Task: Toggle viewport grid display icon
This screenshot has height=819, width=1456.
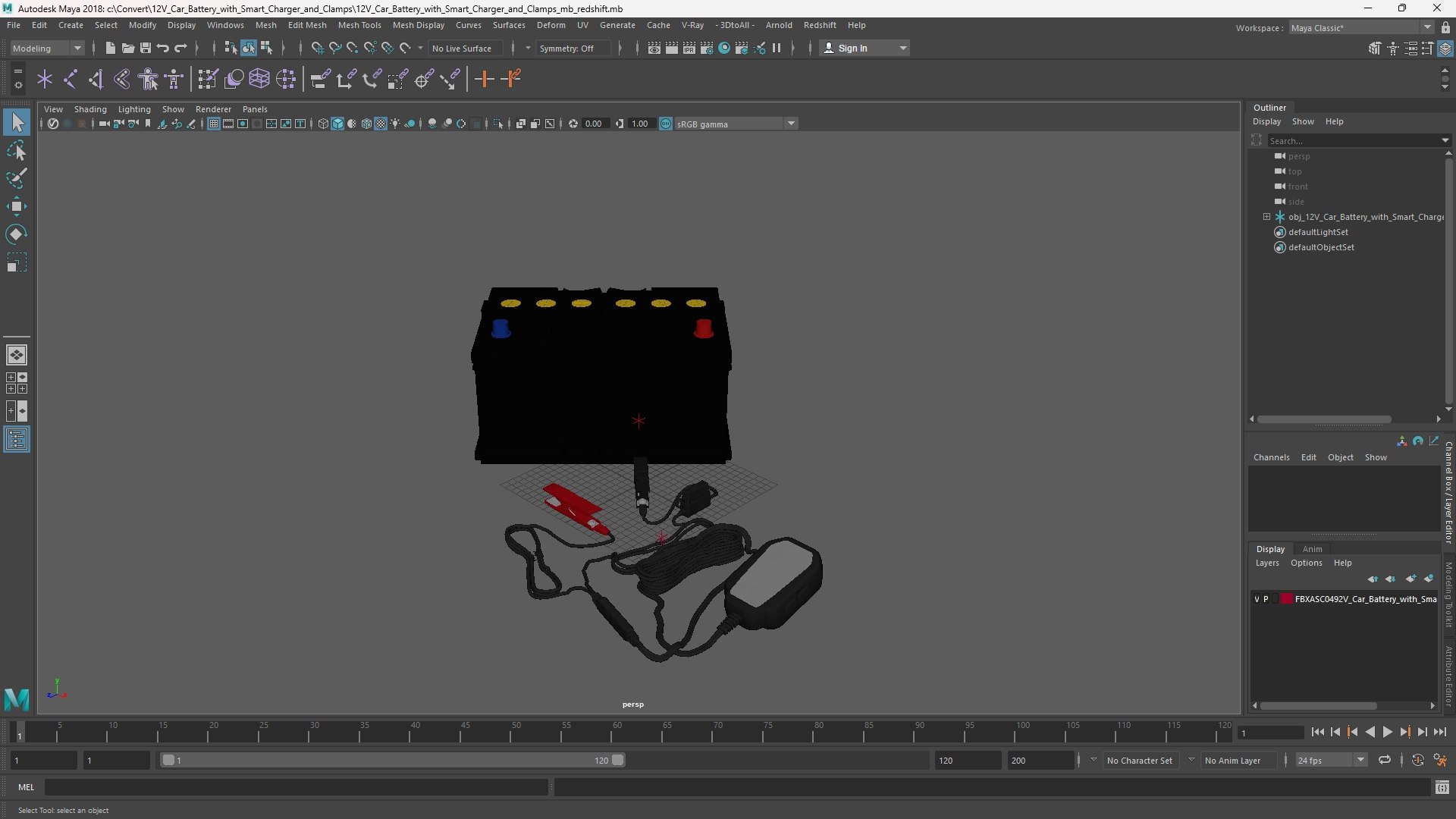Action: pyautogui.click(x=214, y=124)
